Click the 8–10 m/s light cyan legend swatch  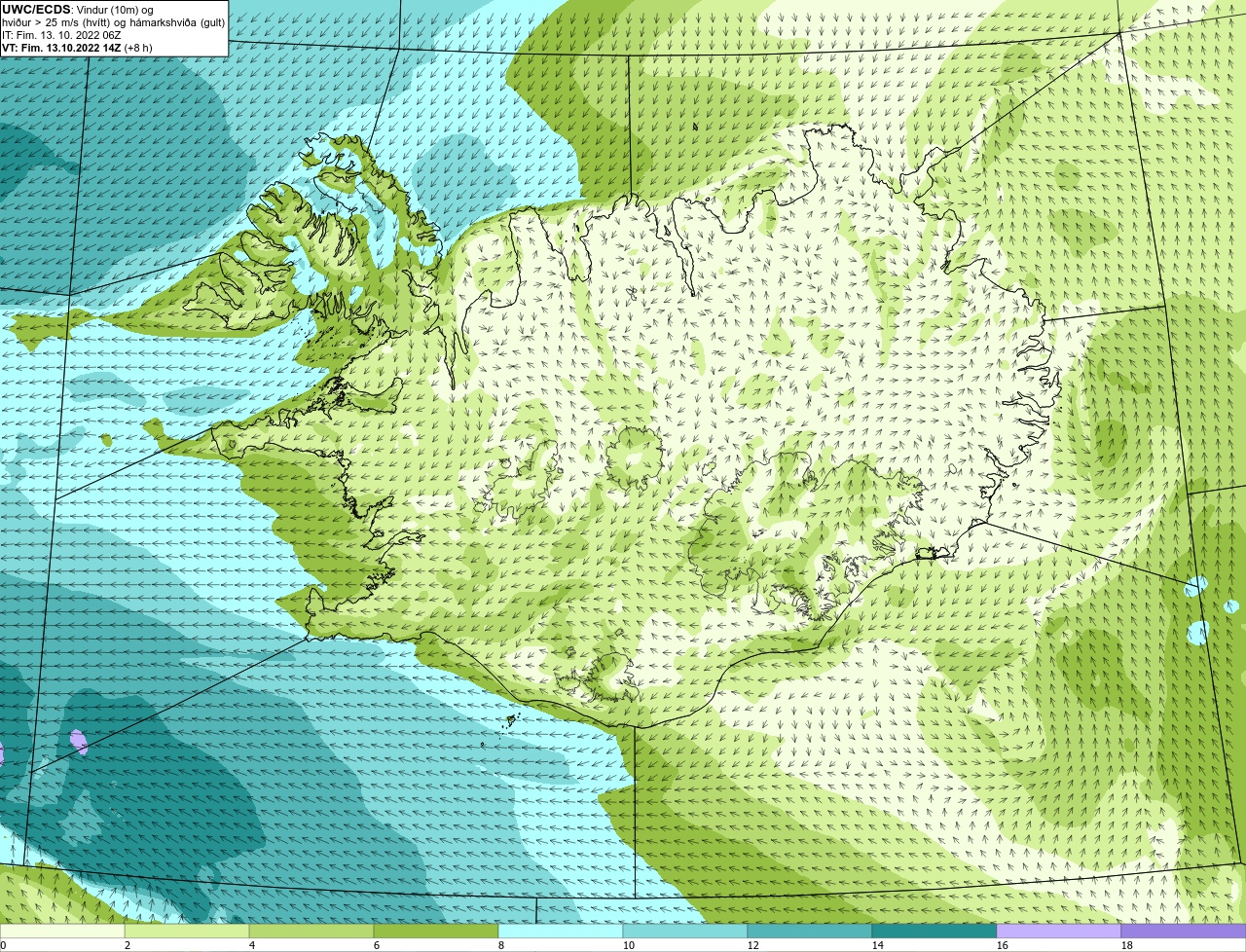[561, 932]
